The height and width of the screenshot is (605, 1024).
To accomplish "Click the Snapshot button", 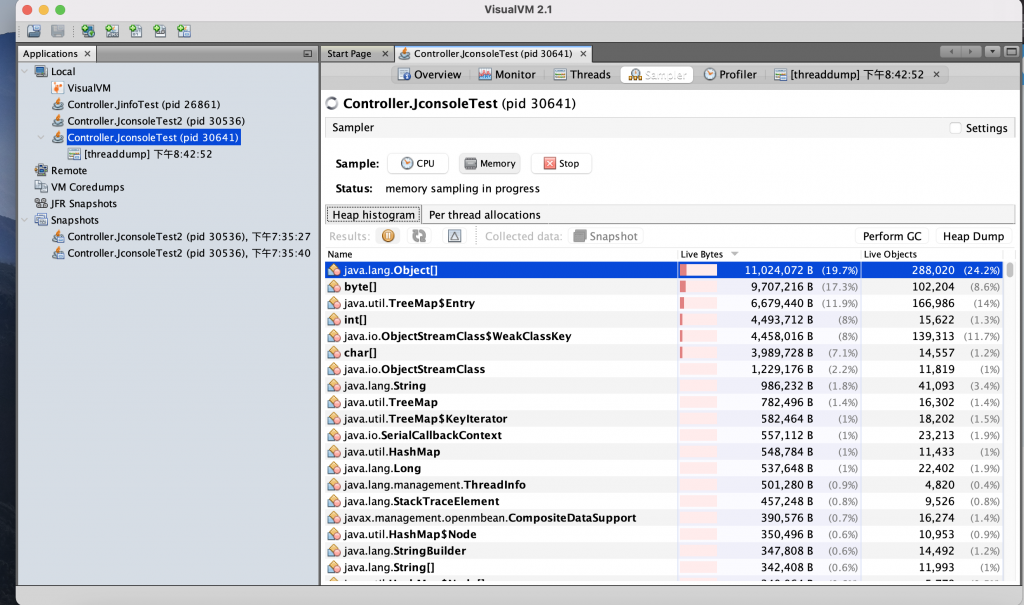I will point(605,236).
